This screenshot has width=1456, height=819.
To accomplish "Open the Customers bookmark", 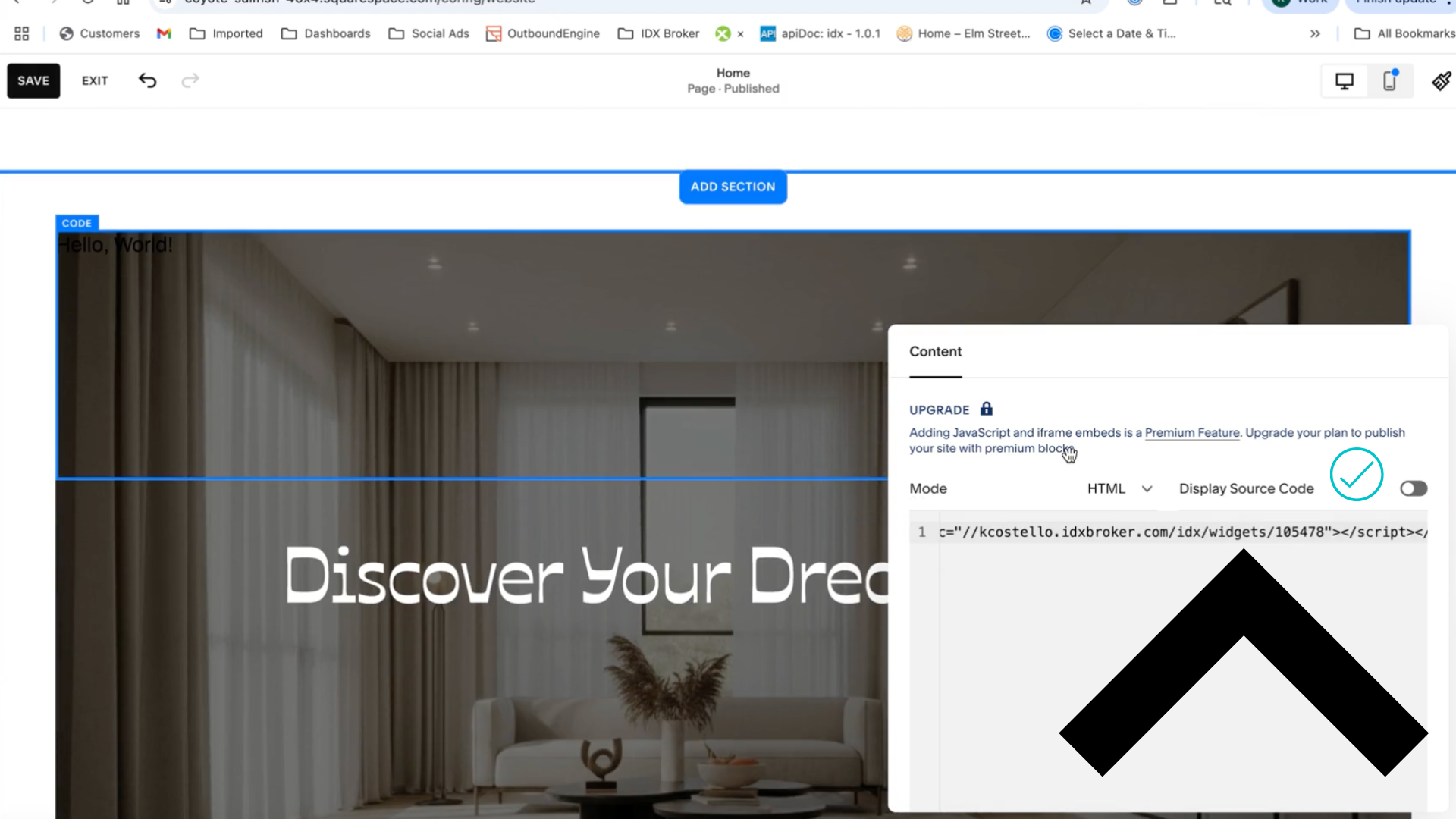I will click(x=99, y=33).
